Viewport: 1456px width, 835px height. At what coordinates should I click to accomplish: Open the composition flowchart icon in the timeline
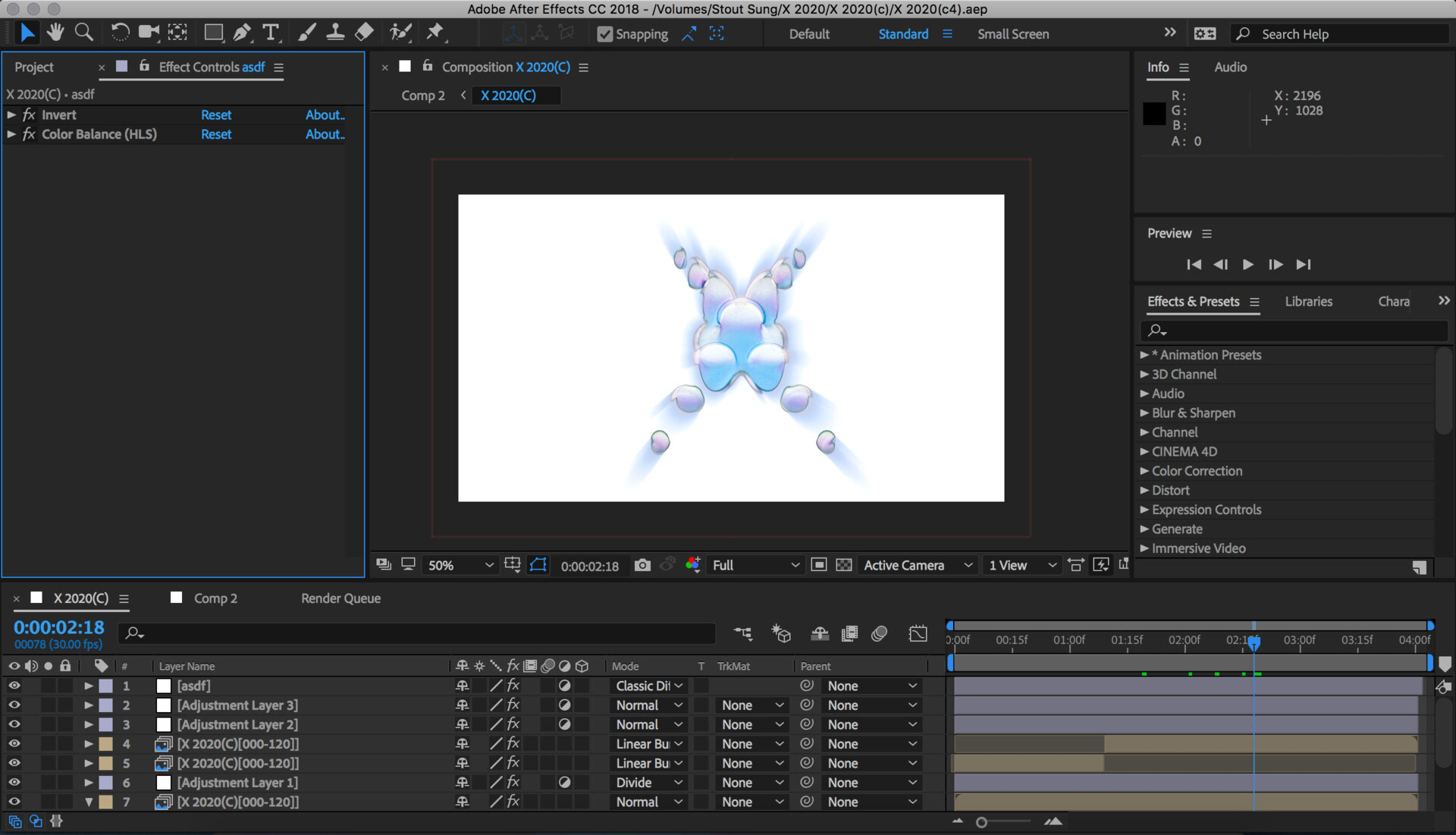point(743,633)
